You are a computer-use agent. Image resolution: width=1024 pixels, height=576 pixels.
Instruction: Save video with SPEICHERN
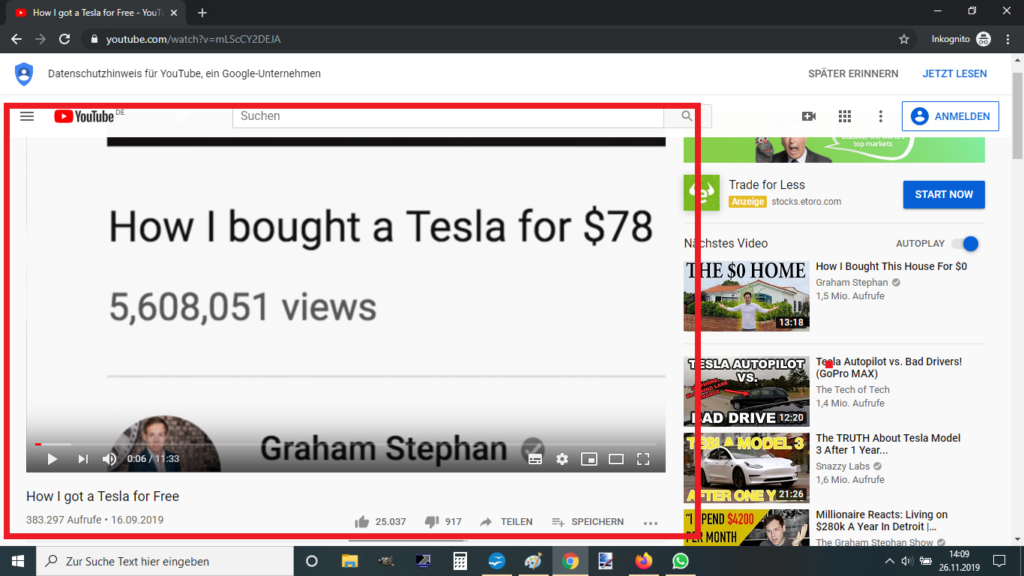[588, 522]
